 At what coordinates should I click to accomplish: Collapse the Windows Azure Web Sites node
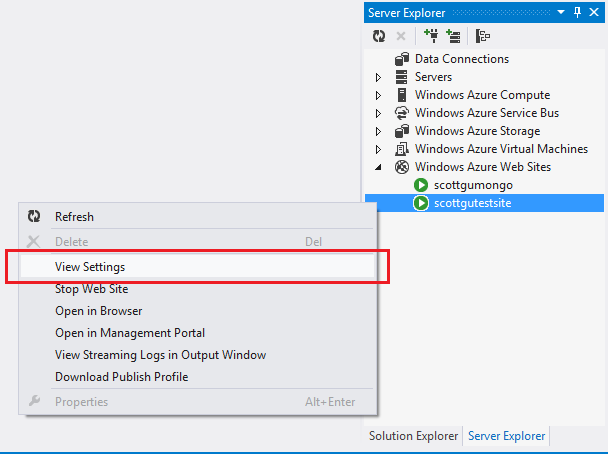[x=378, y=167]
